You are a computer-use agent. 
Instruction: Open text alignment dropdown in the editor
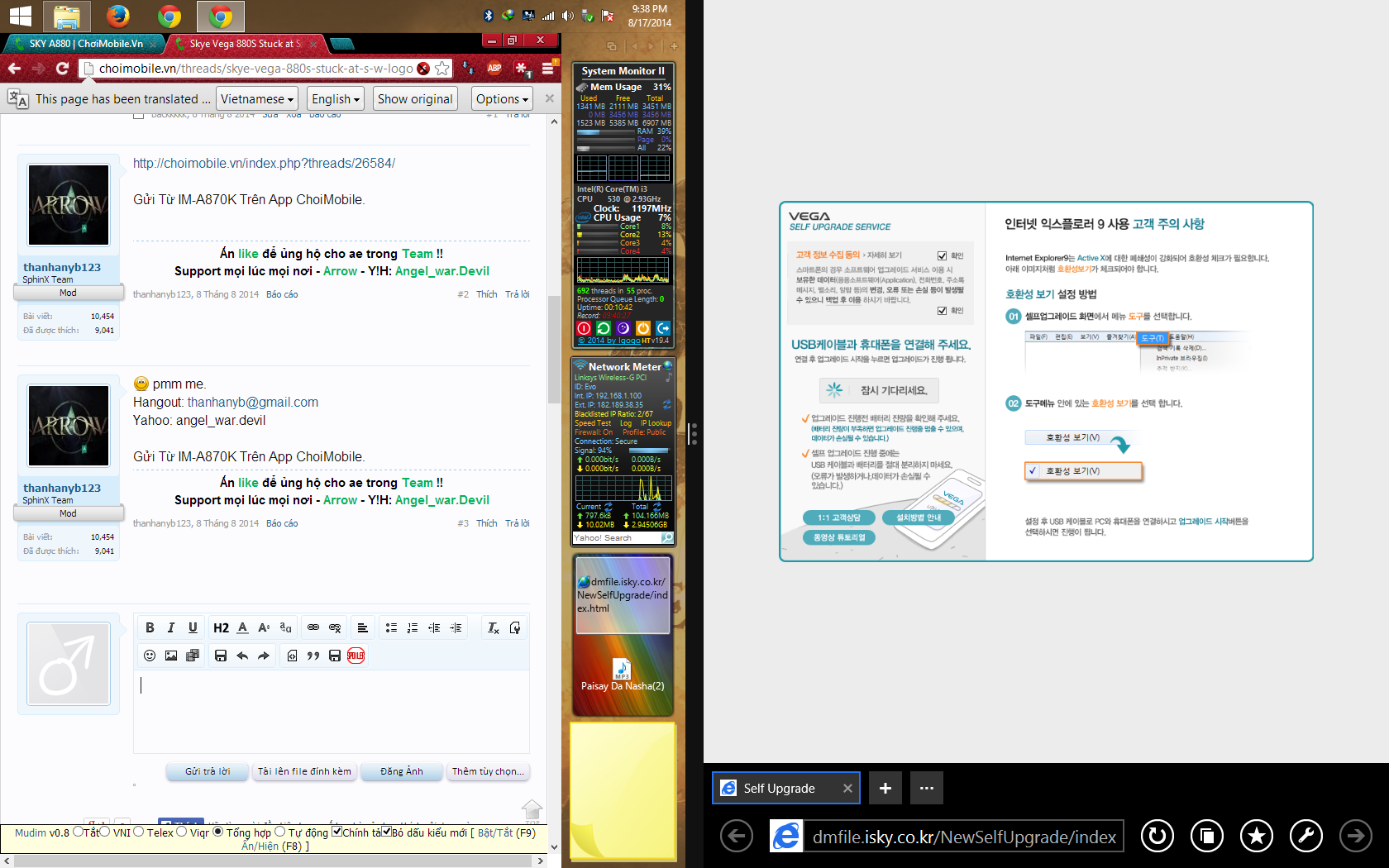[361, 628]
